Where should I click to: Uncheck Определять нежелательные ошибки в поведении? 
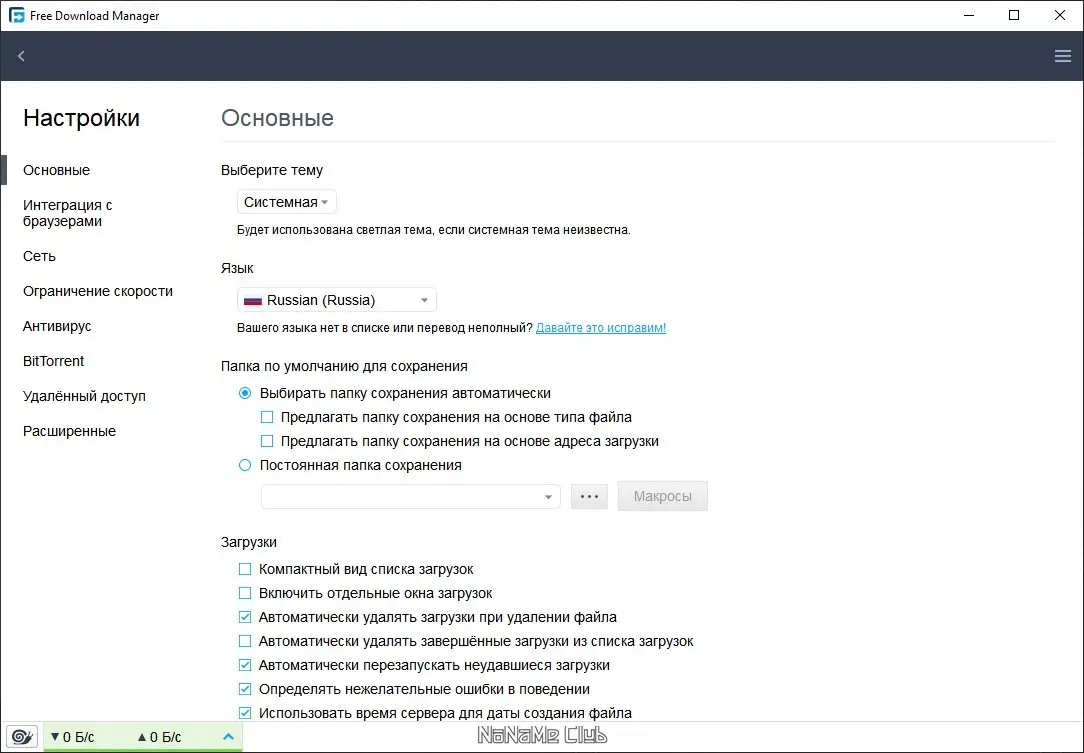pos(245,689)
